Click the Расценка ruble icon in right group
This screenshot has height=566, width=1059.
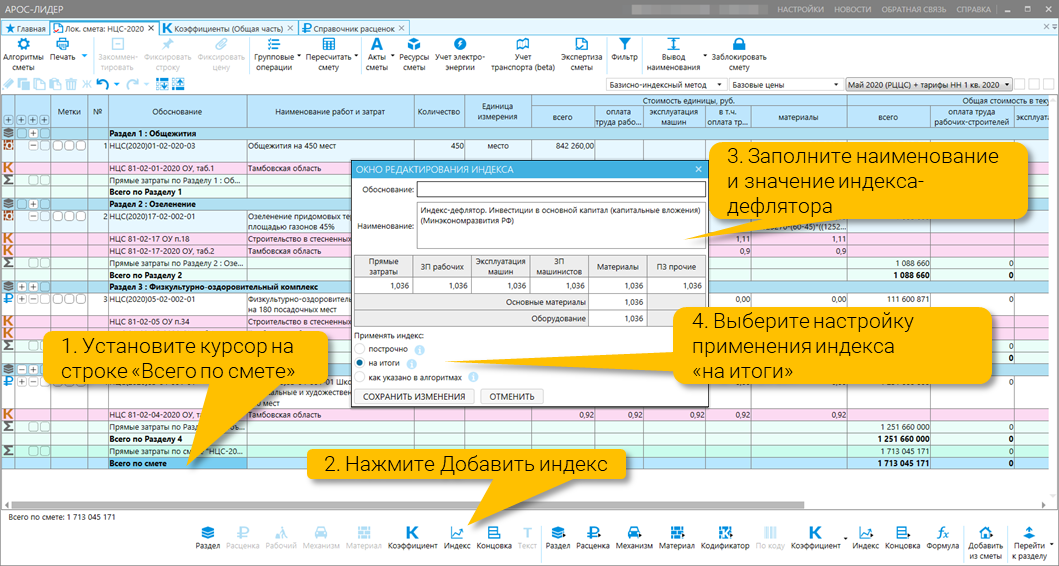tap(593, 533)
